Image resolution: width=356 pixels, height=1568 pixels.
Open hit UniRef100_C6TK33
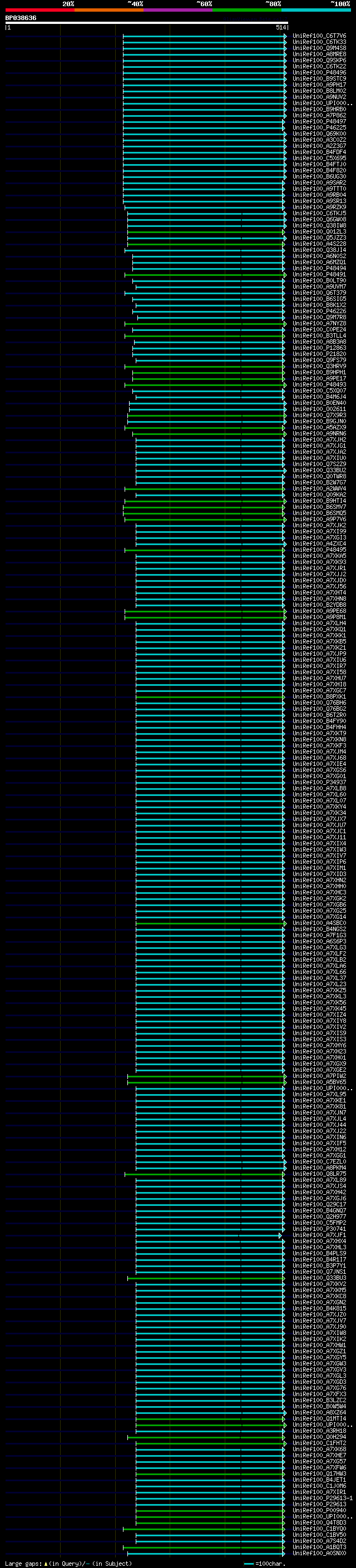319,43
